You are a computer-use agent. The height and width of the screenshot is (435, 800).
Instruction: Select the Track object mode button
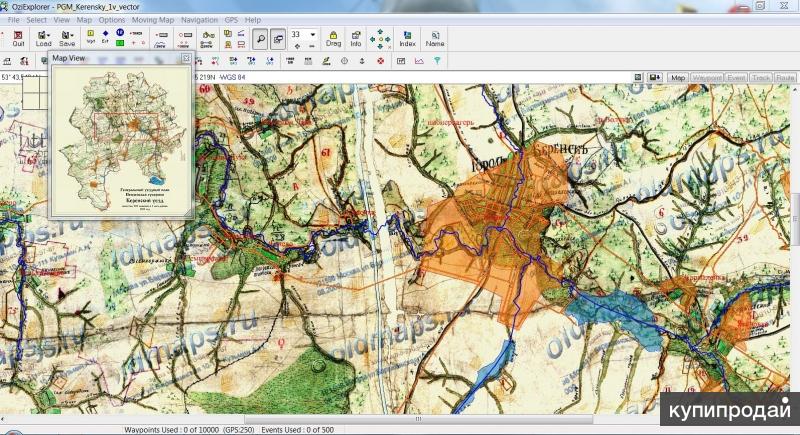pyautogui.click(x=761, y=78)
